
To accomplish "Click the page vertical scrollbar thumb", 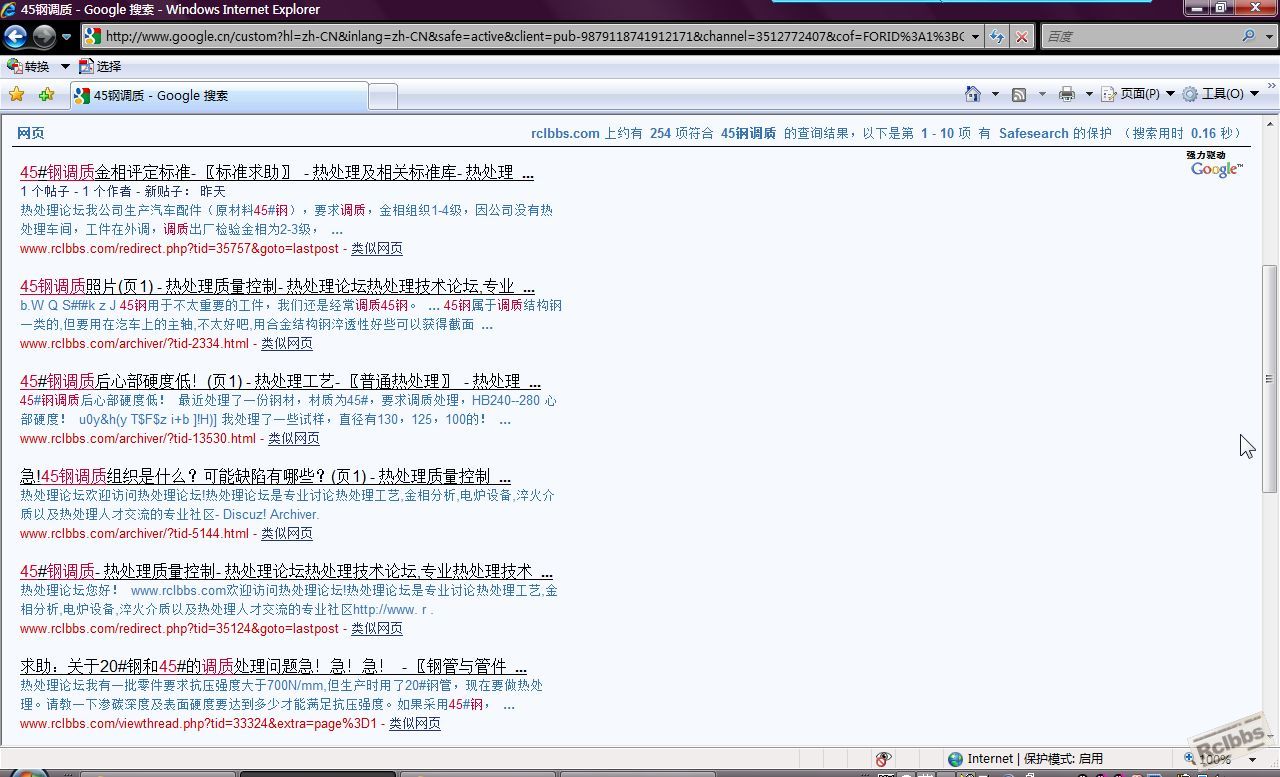I will click(x=1269, y=378).
